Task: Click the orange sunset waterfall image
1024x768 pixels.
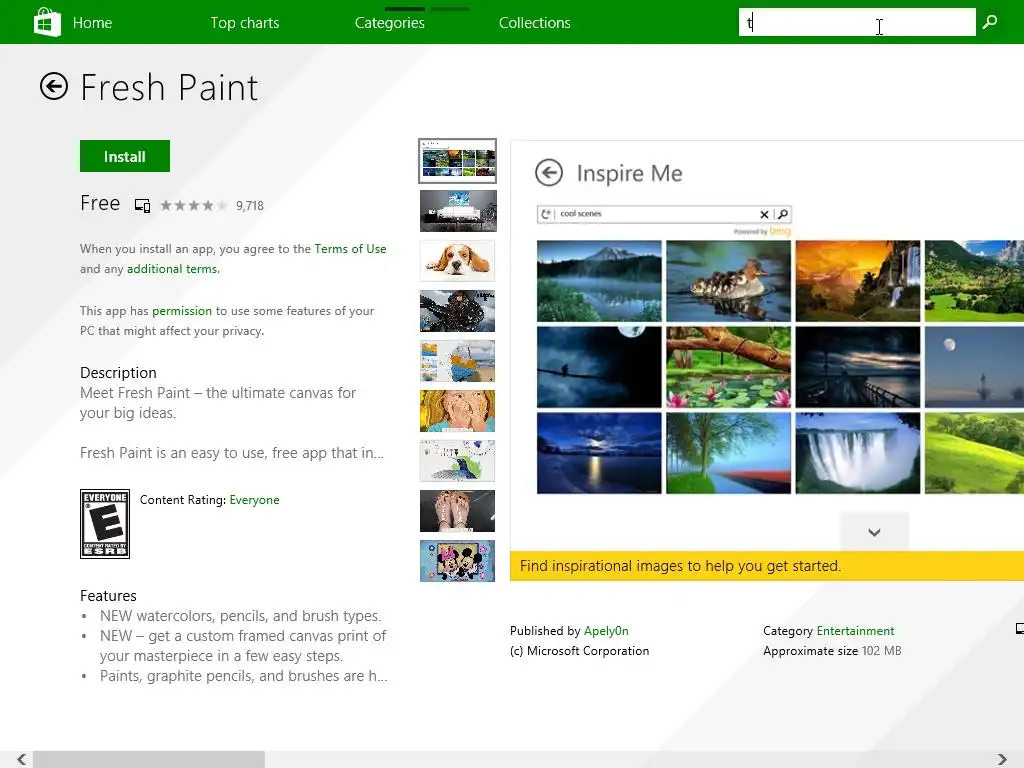Action: click(857, 281)
